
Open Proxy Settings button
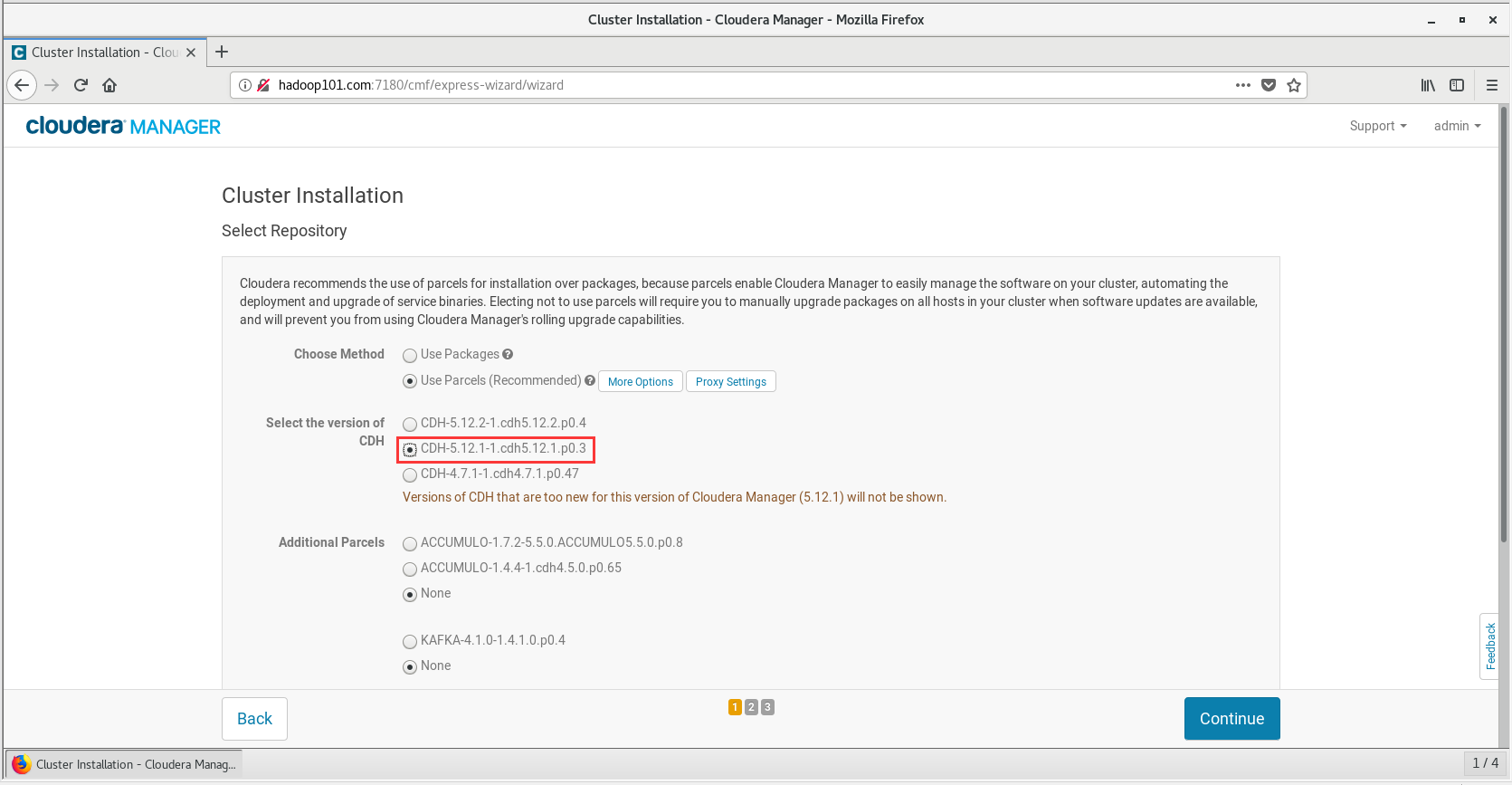731,381
